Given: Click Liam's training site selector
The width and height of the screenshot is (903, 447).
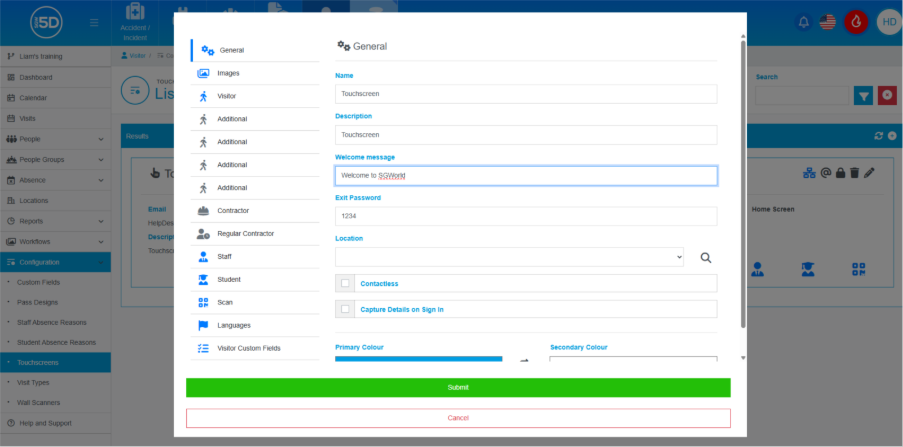Looking at the screenshot, I should click(55, 56).
